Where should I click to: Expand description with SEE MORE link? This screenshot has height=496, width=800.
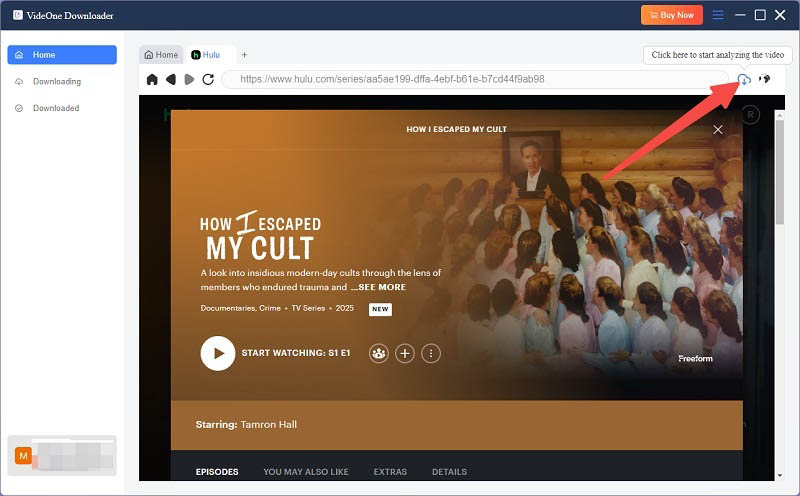(378, 287)
